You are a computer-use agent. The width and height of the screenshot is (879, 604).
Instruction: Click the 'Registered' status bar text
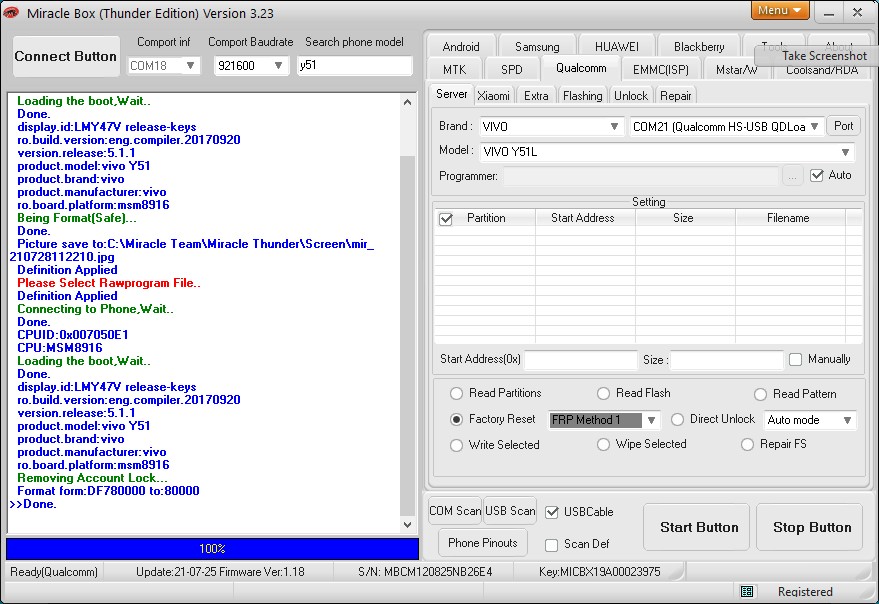tap(805, 592)
